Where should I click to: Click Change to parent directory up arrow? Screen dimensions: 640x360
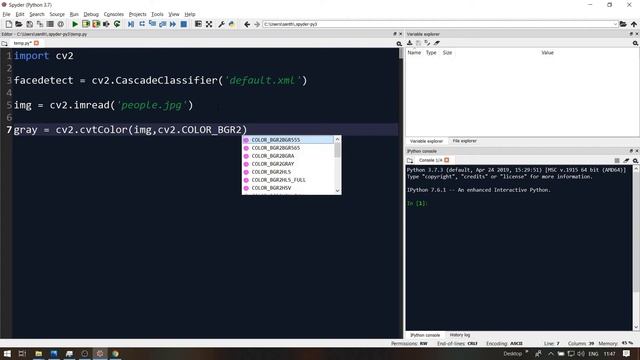[633, 24]
